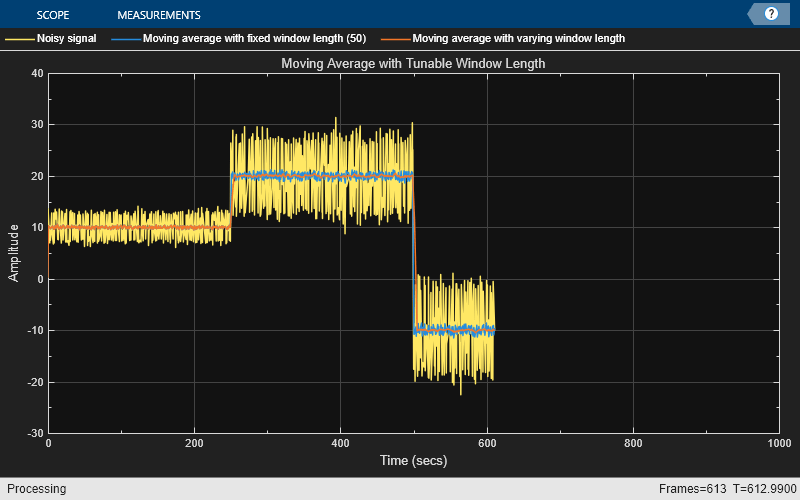This screenshot has height=500, width=800.
Task: Open the SCOPE tab
Action: (52, 15)
